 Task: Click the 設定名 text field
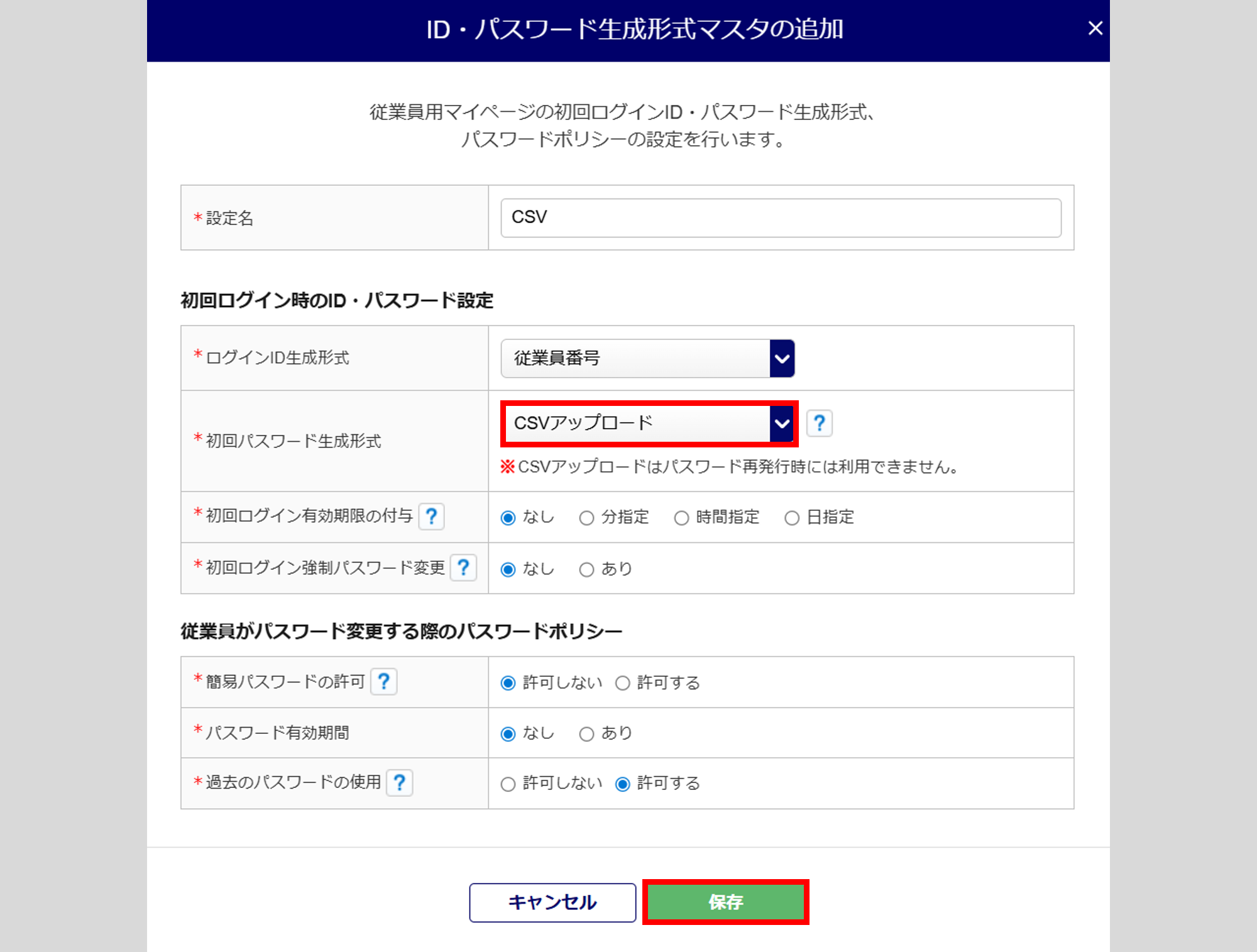781,217
